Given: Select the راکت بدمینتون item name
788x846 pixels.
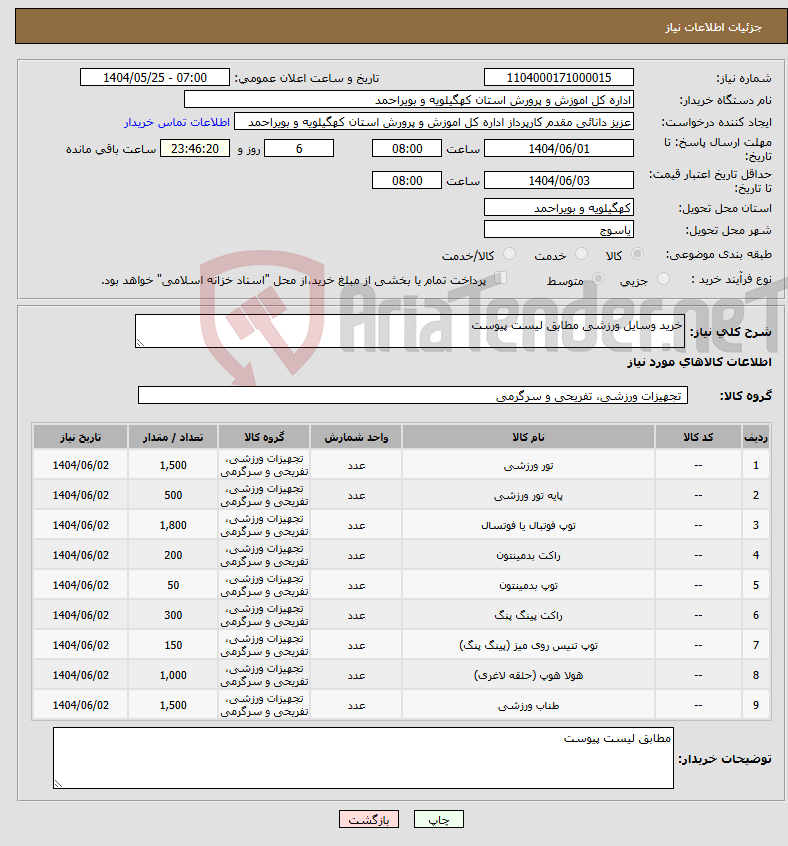Looking at the screenshot, I should click(528, 556).
